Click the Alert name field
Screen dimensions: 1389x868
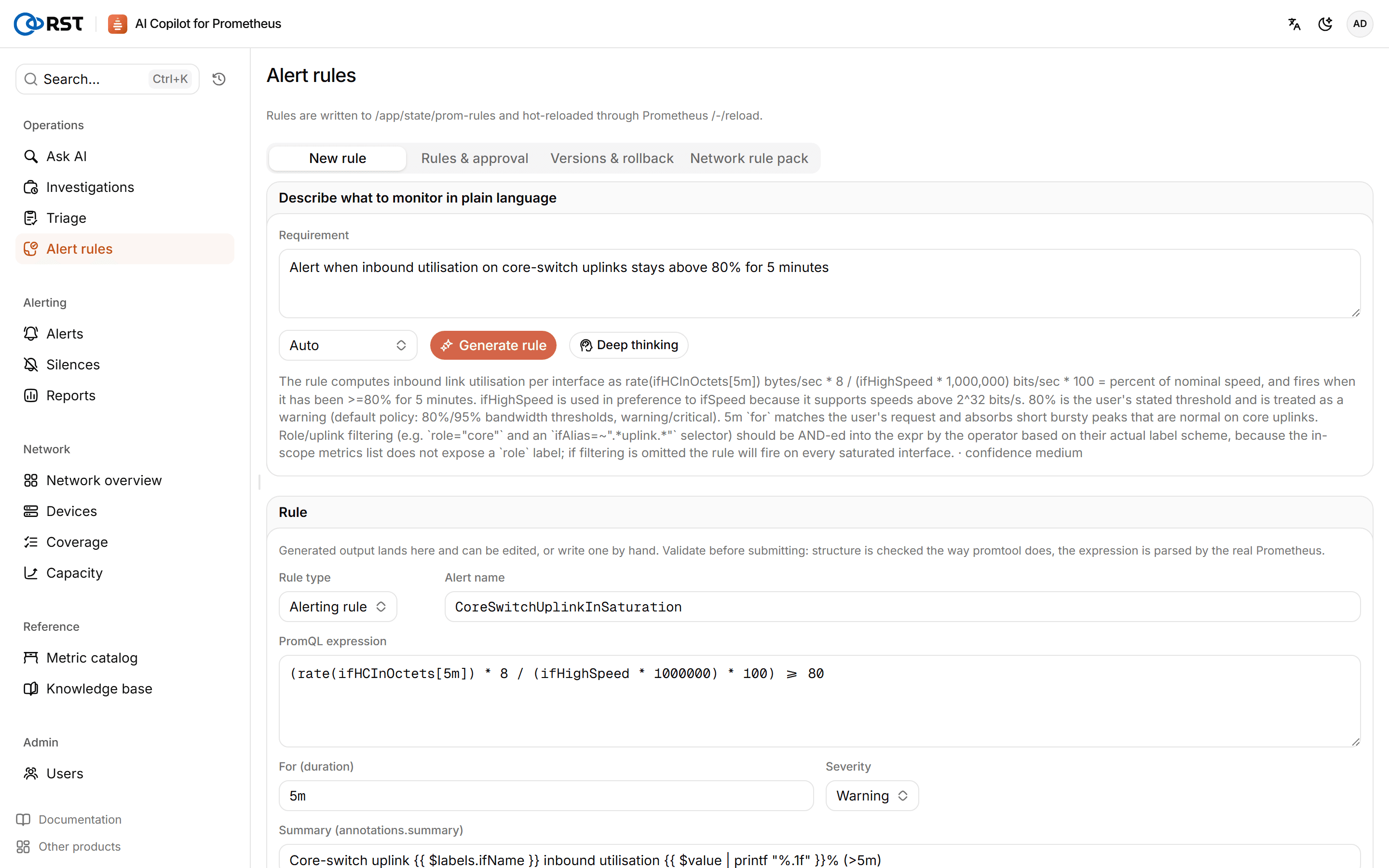pos(902,607)
